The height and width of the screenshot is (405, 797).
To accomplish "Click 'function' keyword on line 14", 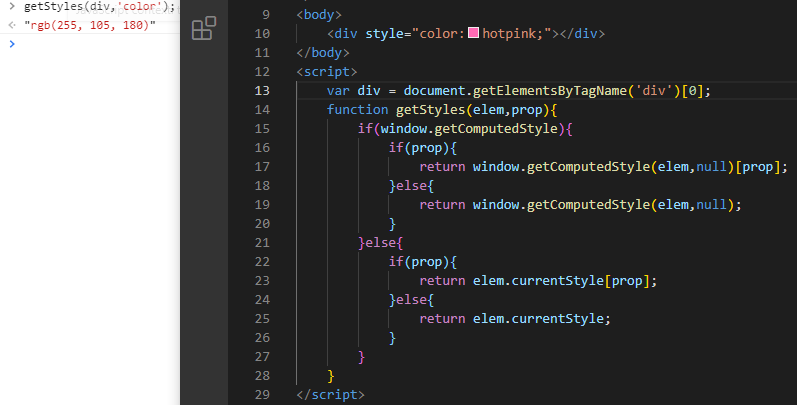I will (x=357, y=110).
